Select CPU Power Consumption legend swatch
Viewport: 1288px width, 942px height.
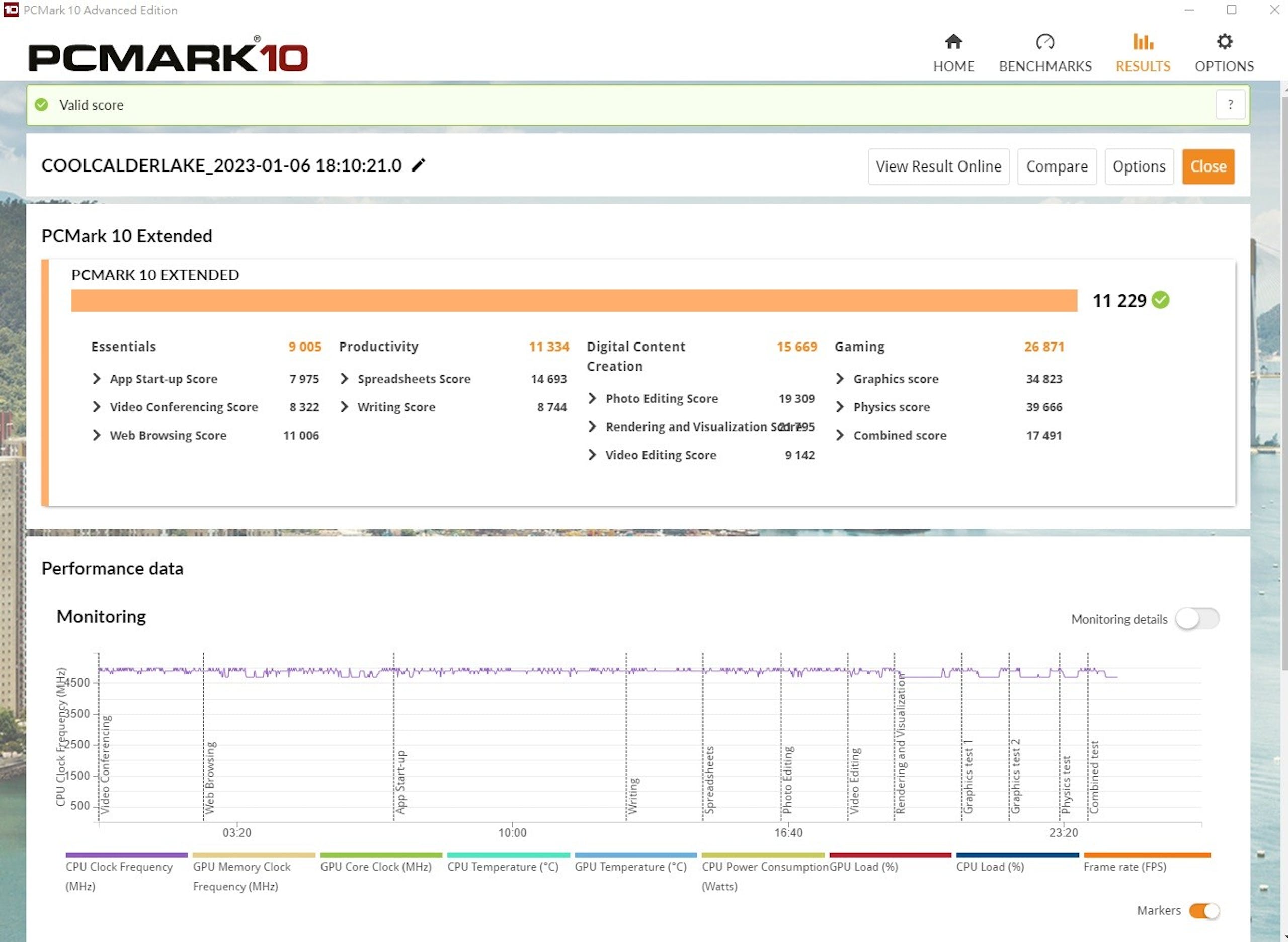tap(763, 855)
